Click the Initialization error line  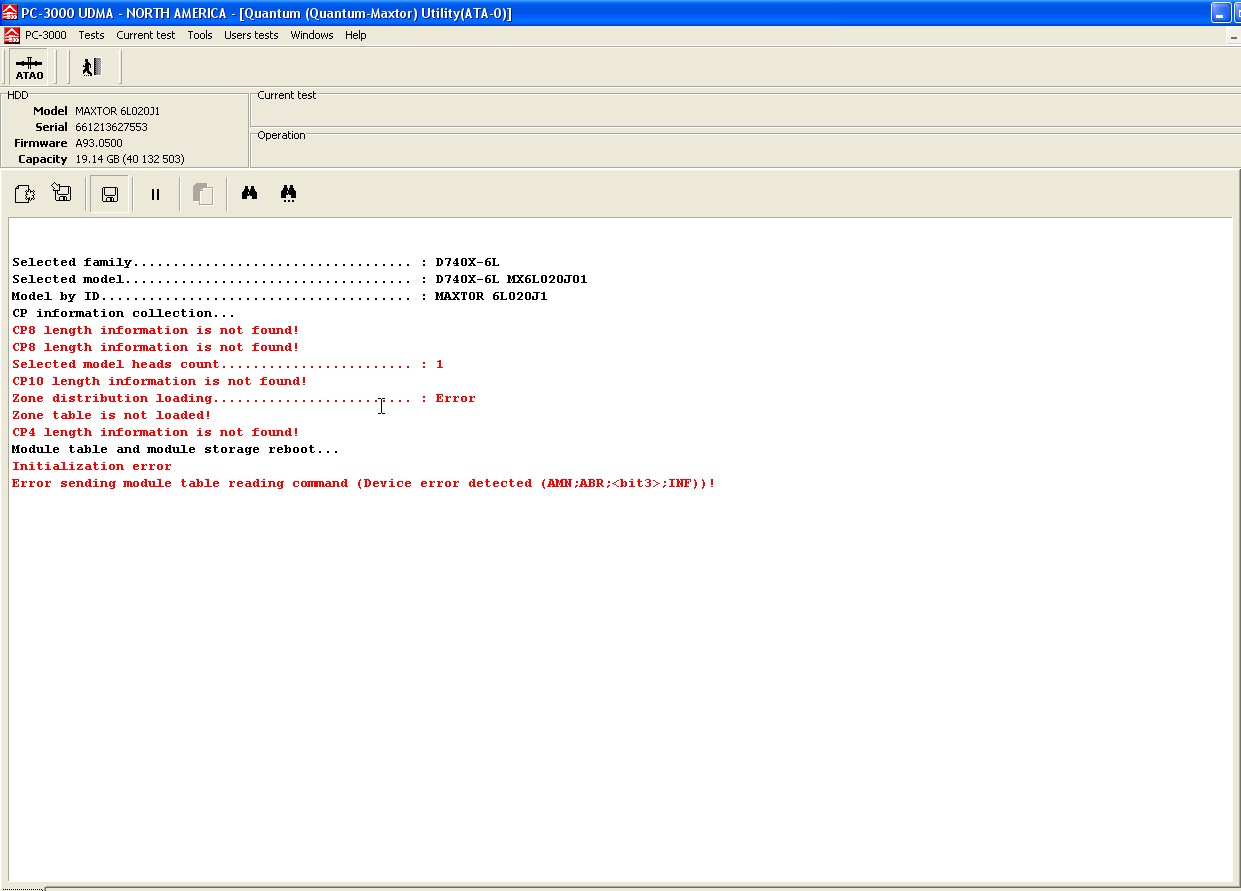92,466
